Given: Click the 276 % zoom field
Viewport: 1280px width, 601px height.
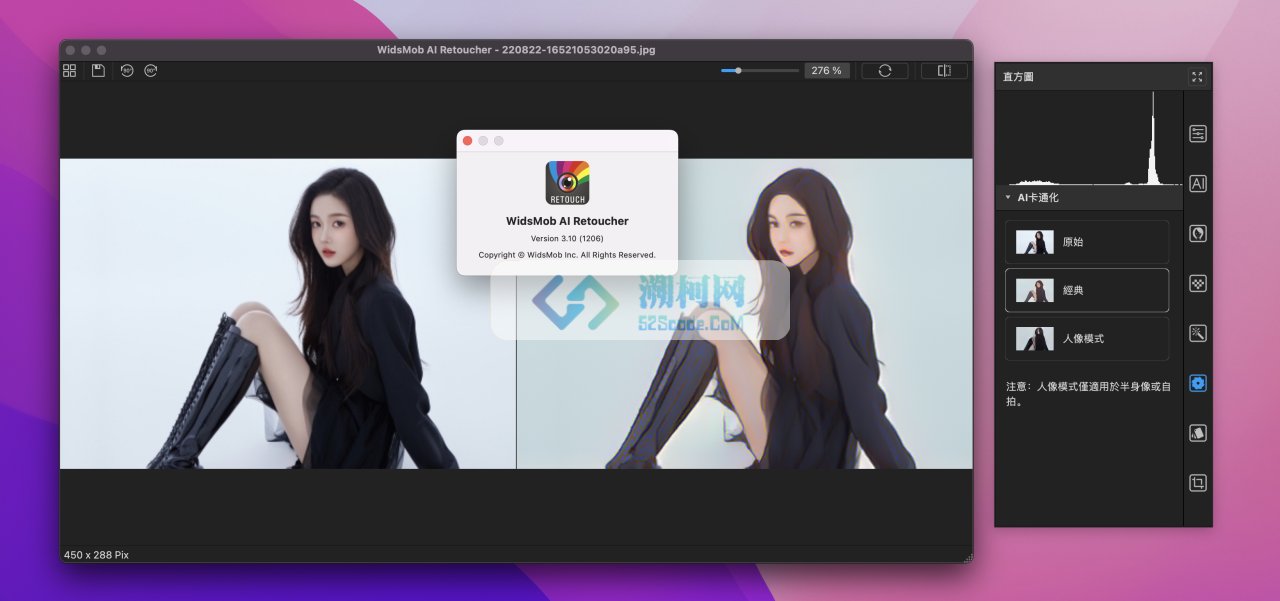Looking at the screenshot, I should [827, 71].
